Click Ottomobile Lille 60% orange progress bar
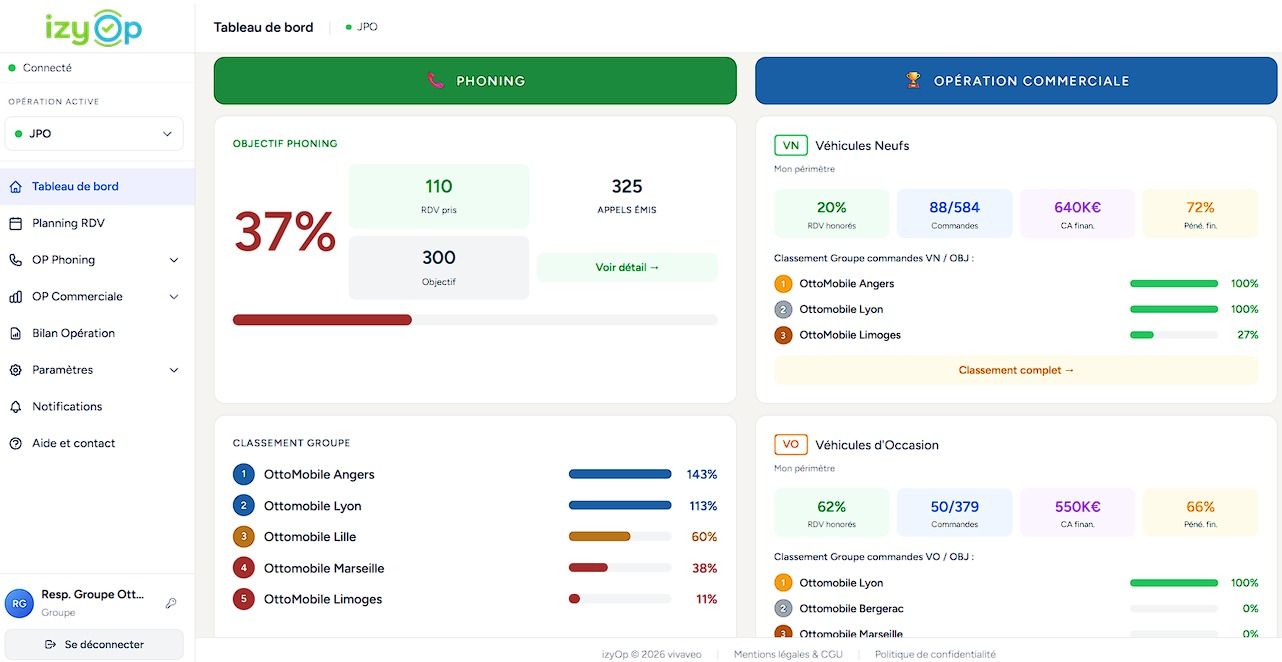This screenshot has width=1282, height=662. pyautogui.click(x=620, y=537)
